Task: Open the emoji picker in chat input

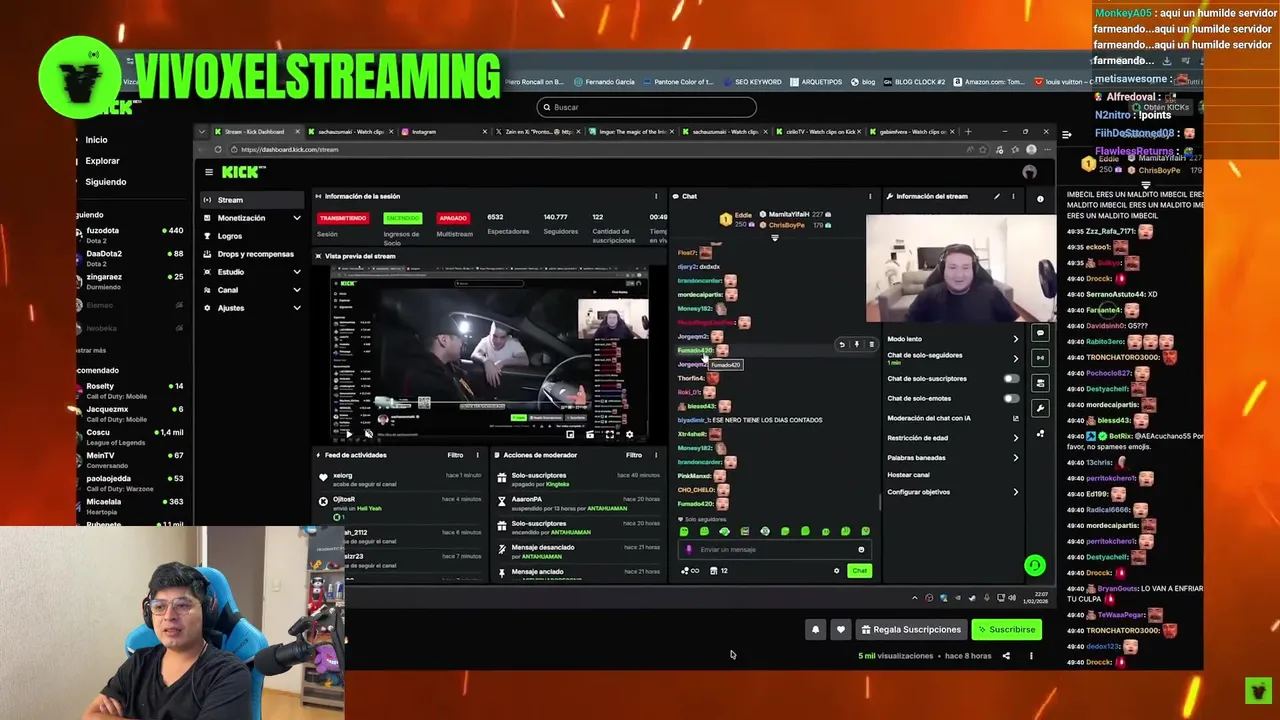Action: (x=861, y=549)
